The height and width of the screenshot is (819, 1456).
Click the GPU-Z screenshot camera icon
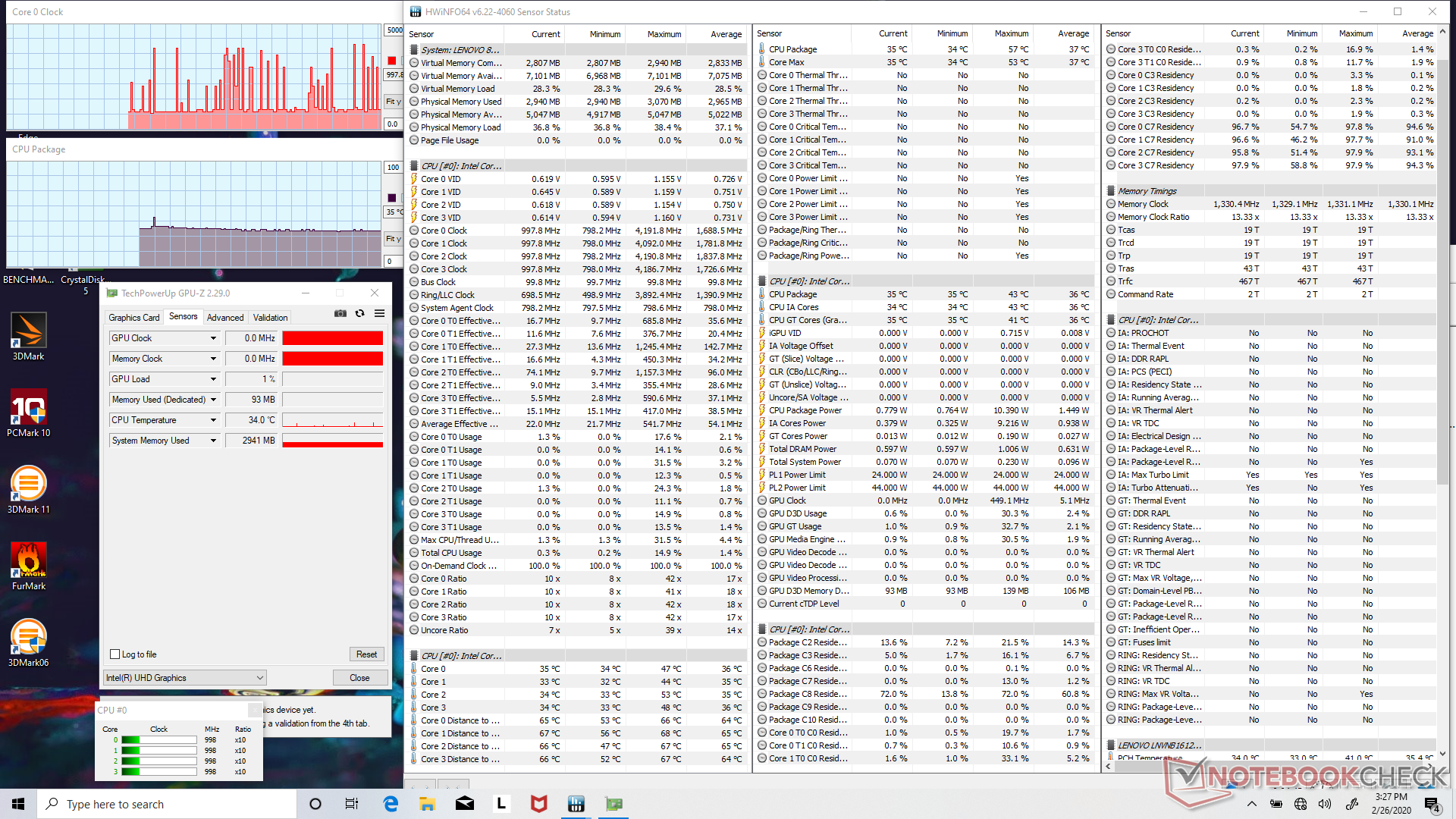tap(340, 313)
